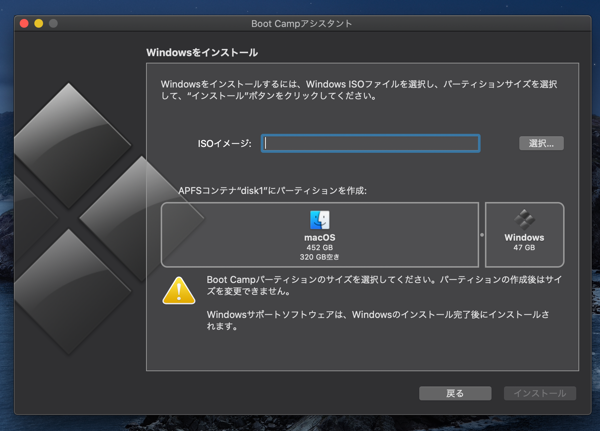Image resolution: width=600 pixels, height=431 pixels.
Task: Select the Windows 47 GB size text
Action: pyautogui.click(x=524, y=248)
